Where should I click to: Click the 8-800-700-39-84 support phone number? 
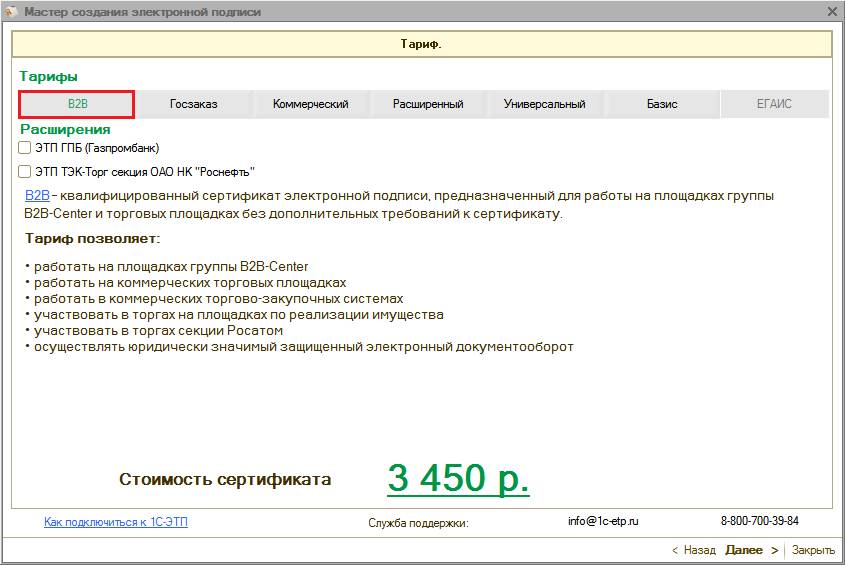click(x=760, y=521)
